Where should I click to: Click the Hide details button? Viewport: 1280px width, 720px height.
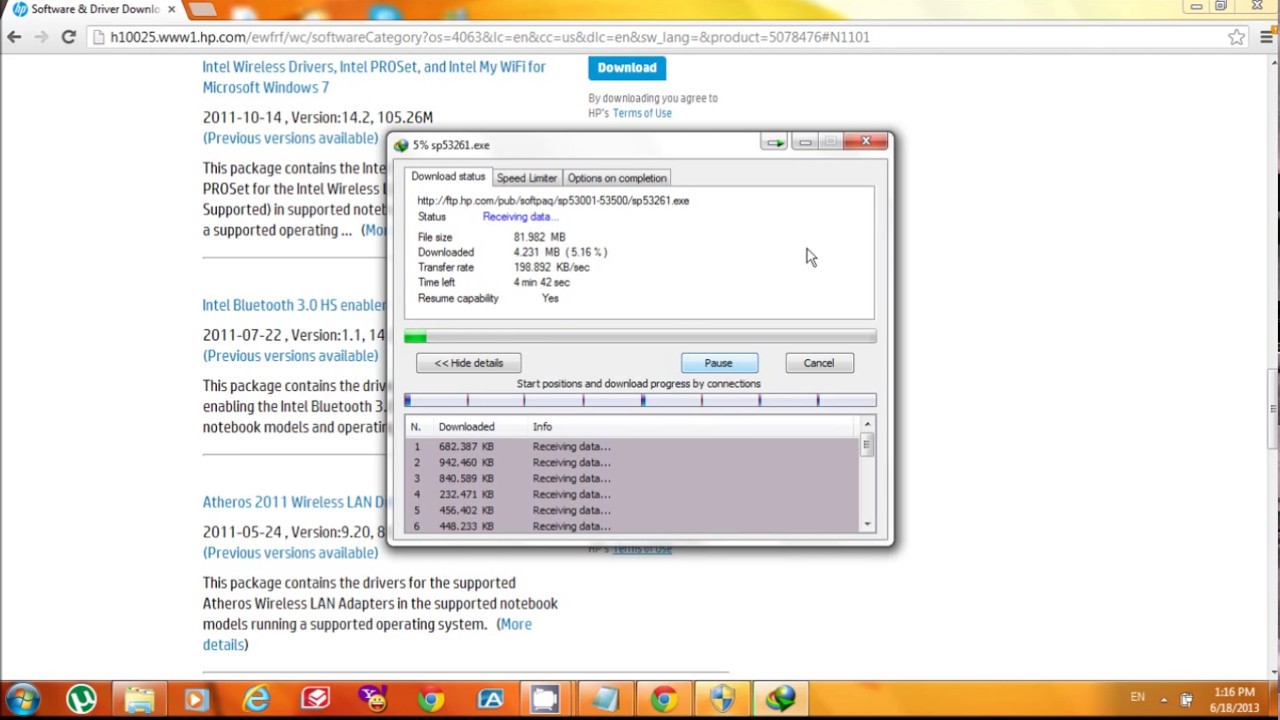[x=469, y=363]
